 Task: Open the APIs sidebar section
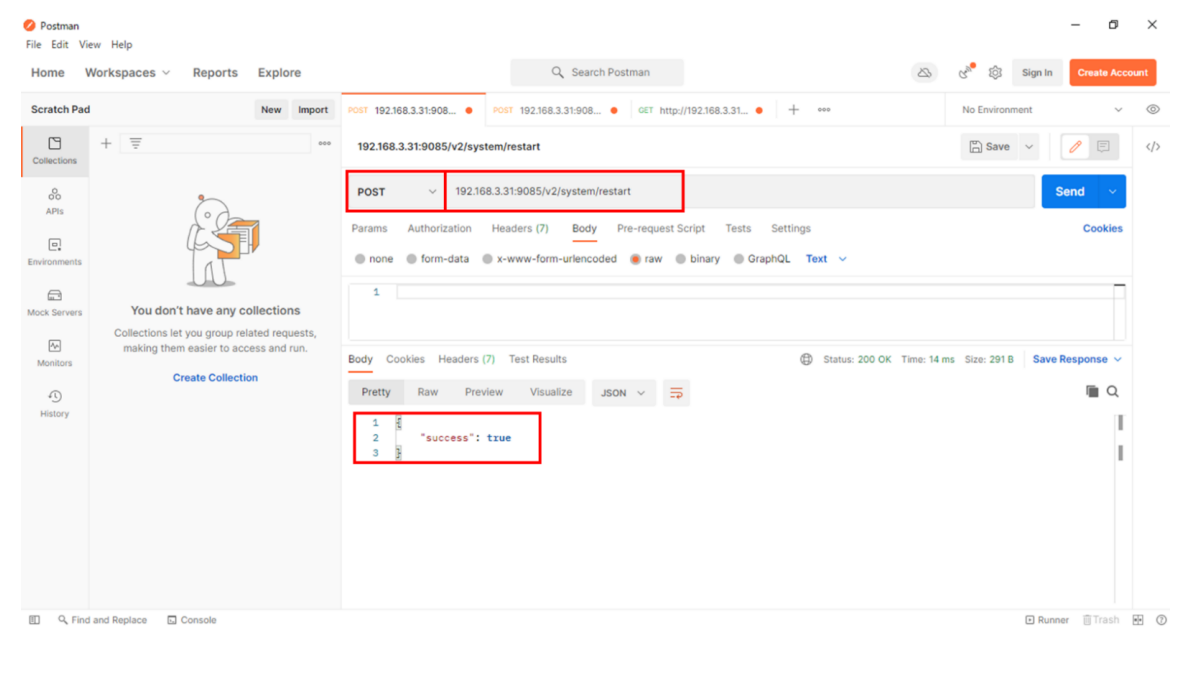pyautogui.click(x=54, y=201)
